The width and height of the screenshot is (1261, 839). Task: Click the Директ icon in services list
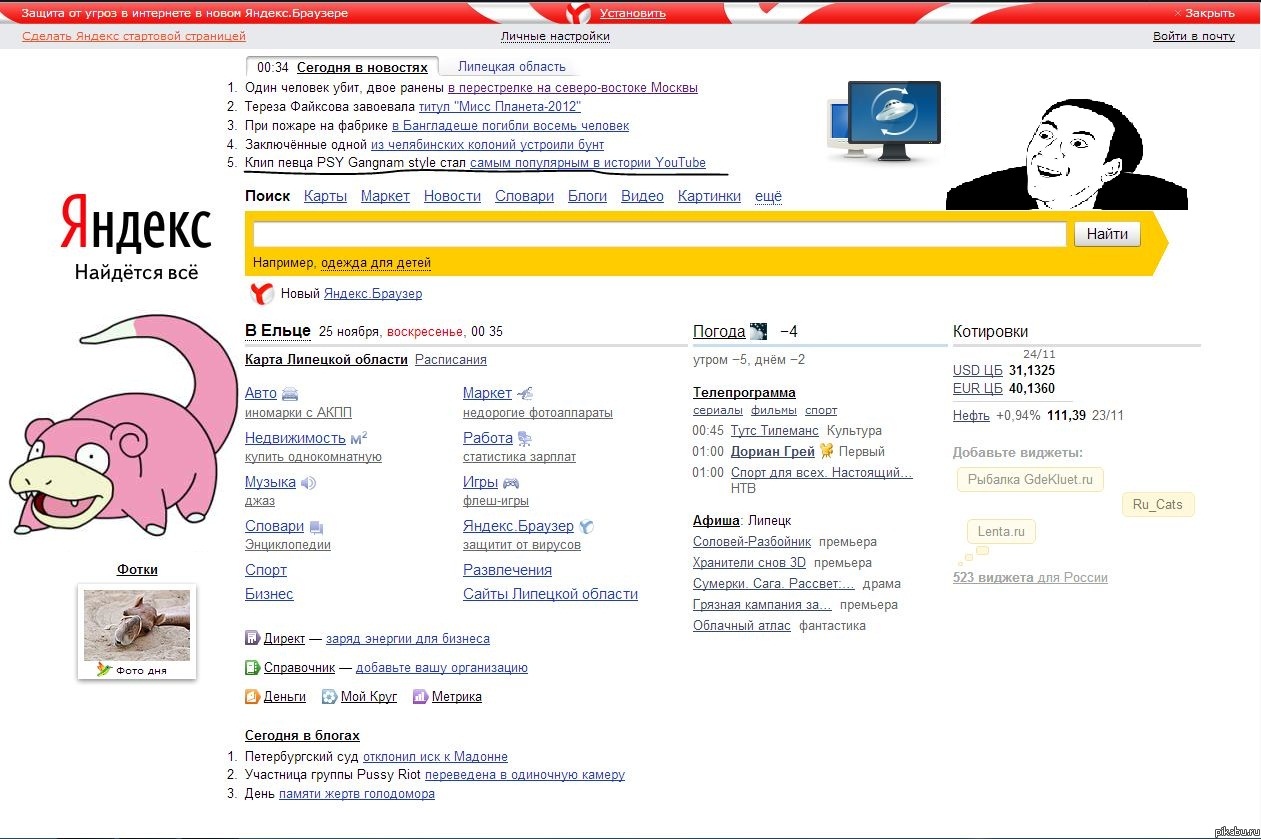point(252,638)
